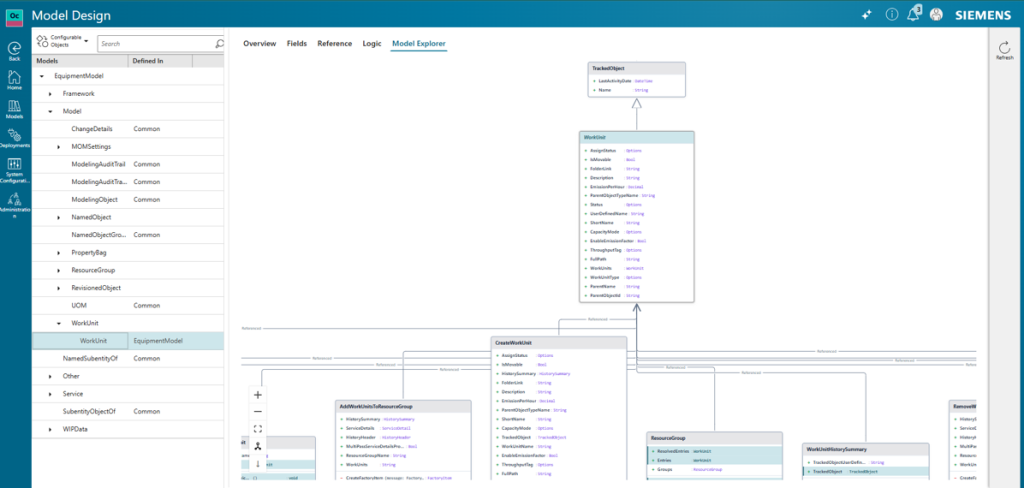
Task: Expand the MOMSettings node
Action: (x=59, y=147)
